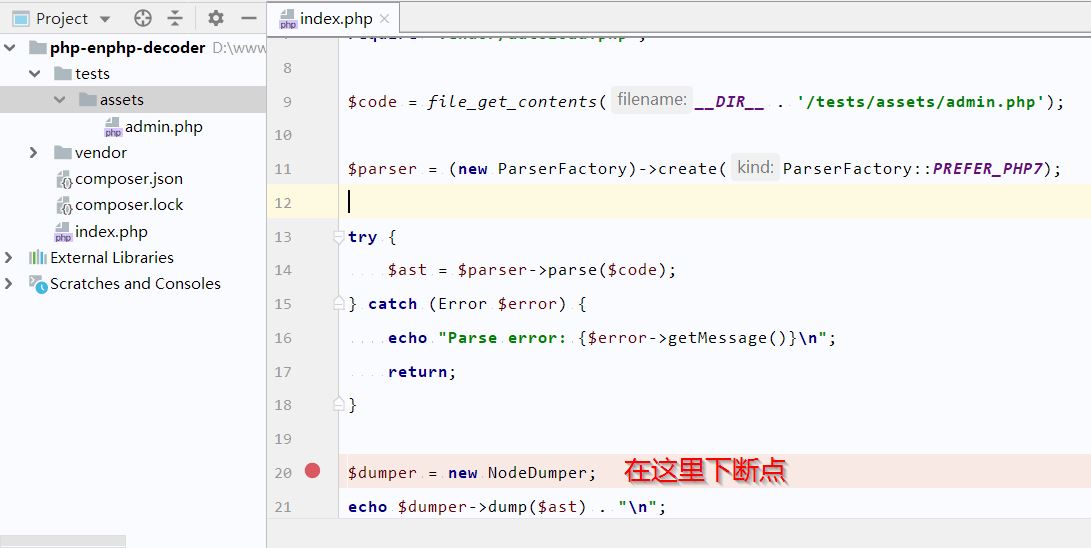This screenshot has height=548, width=1091.
Task: Collapse the tests folder
Action: click(x=35, y=74)
